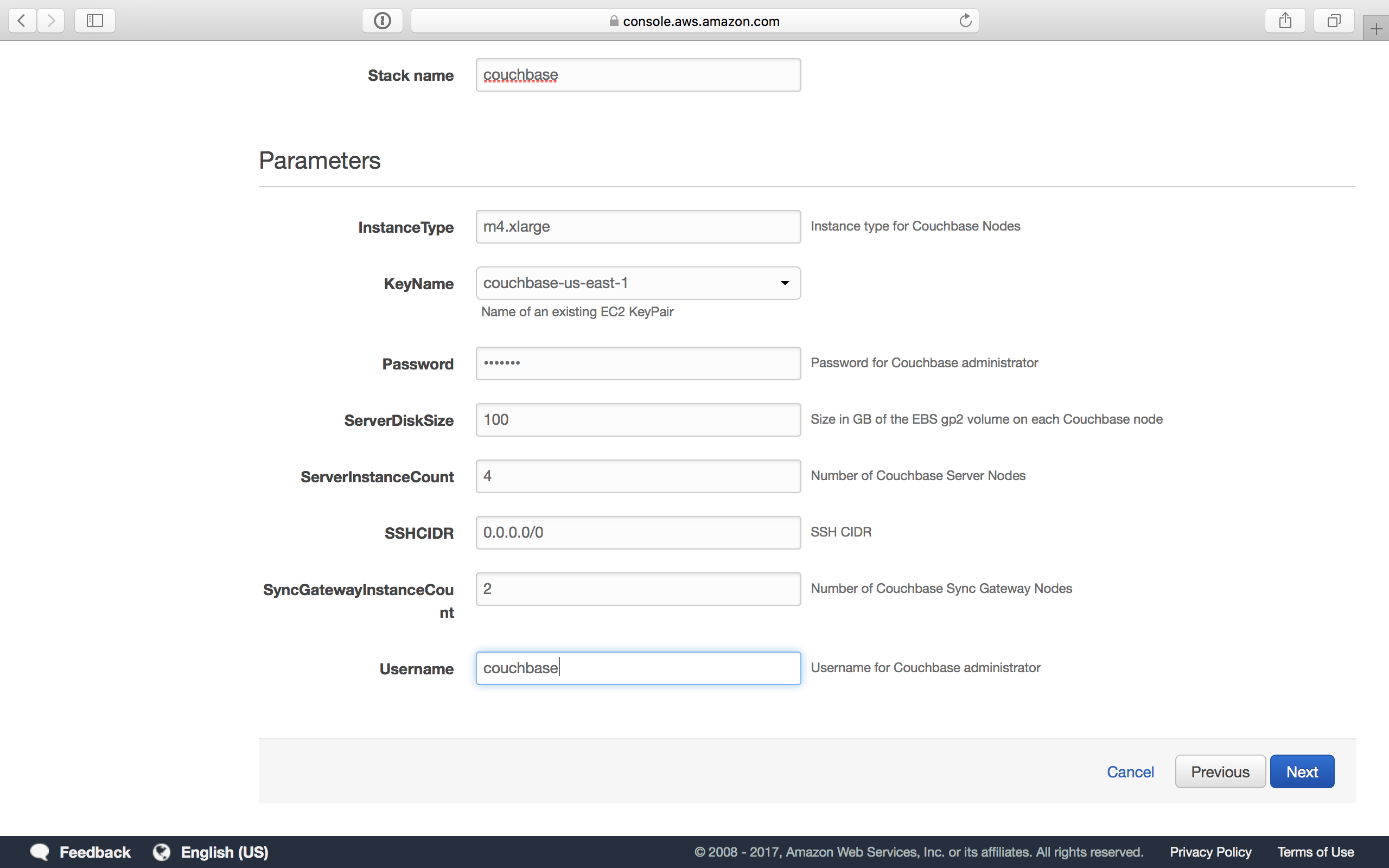This screenshot has width=1389, height=868.
Task: Click 'Password for Couchbase administrator' description
Action: coord(924,363)
